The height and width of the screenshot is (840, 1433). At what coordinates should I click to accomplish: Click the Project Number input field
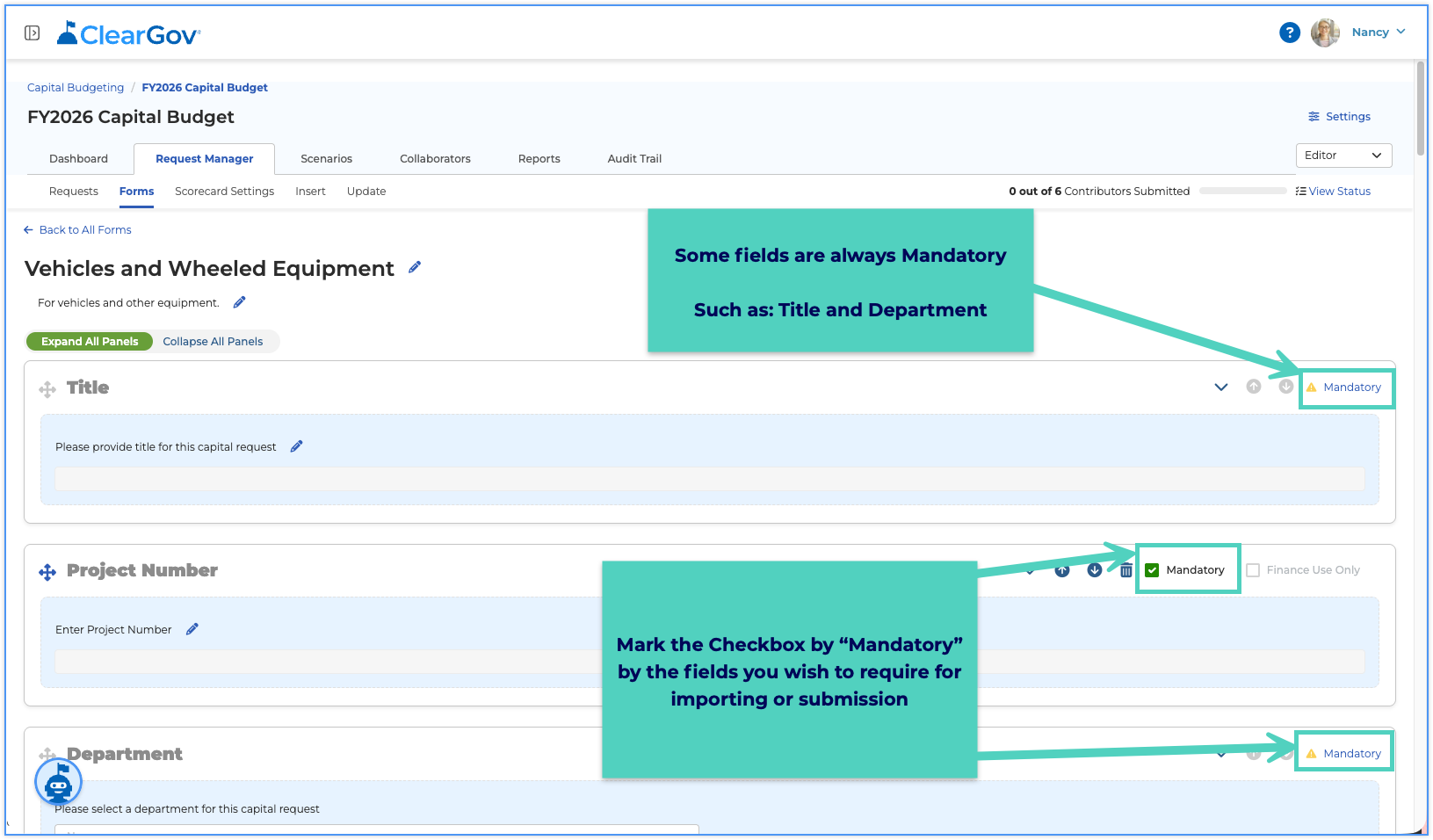[710, 662]
